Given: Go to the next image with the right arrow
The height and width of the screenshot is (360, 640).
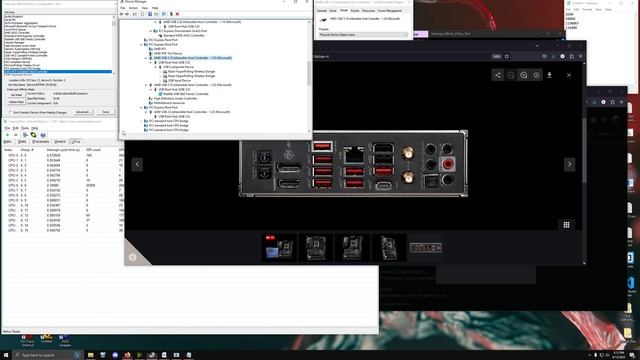Looking at the screenshot, I should click(569, 164).
